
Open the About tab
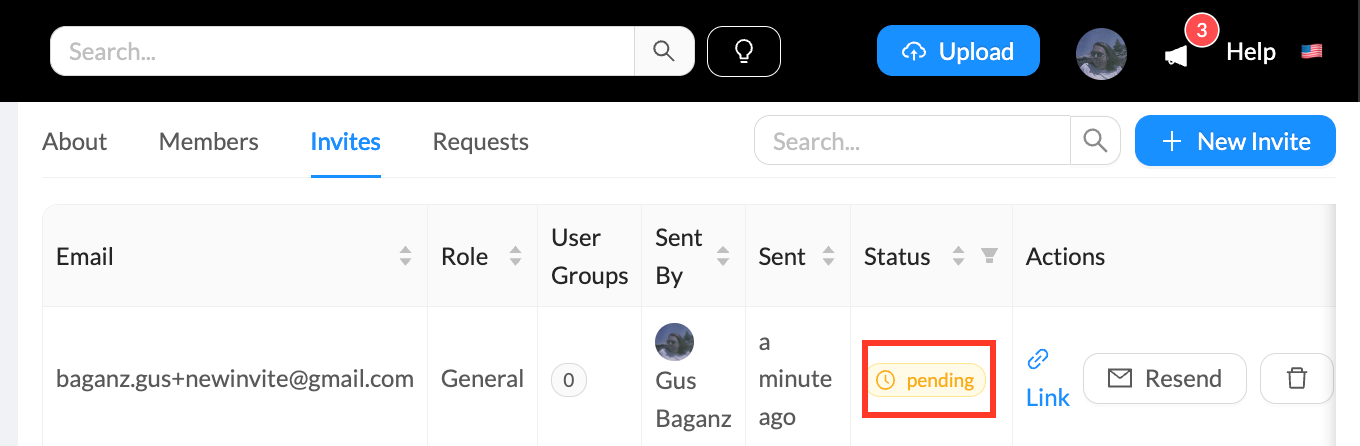click(74, 142)
